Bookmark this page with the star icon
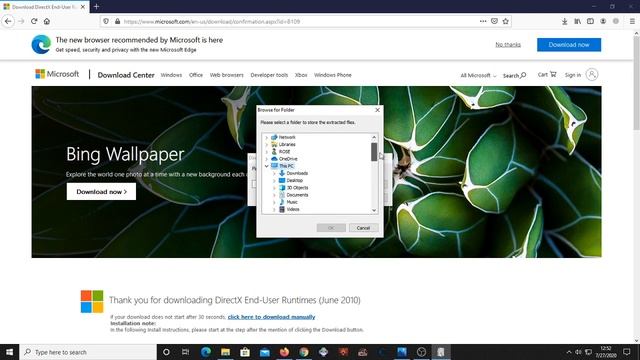This screenshot has height=360, width=640. pos(506,21)
